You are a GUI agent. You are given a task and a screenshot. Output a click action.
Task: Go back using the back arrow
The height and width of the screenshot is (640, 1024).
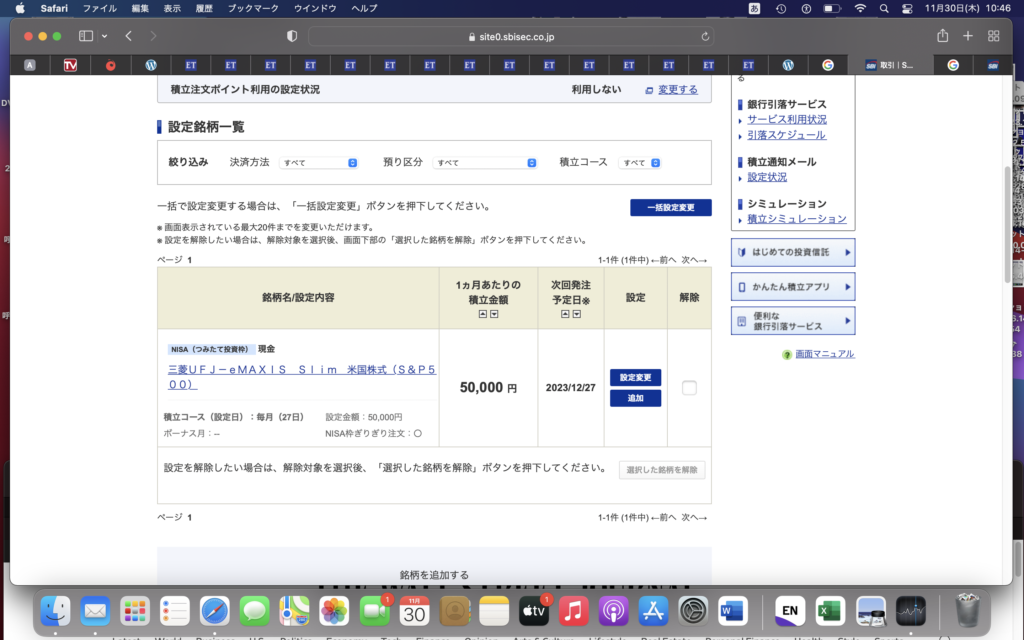coord(127,33)
